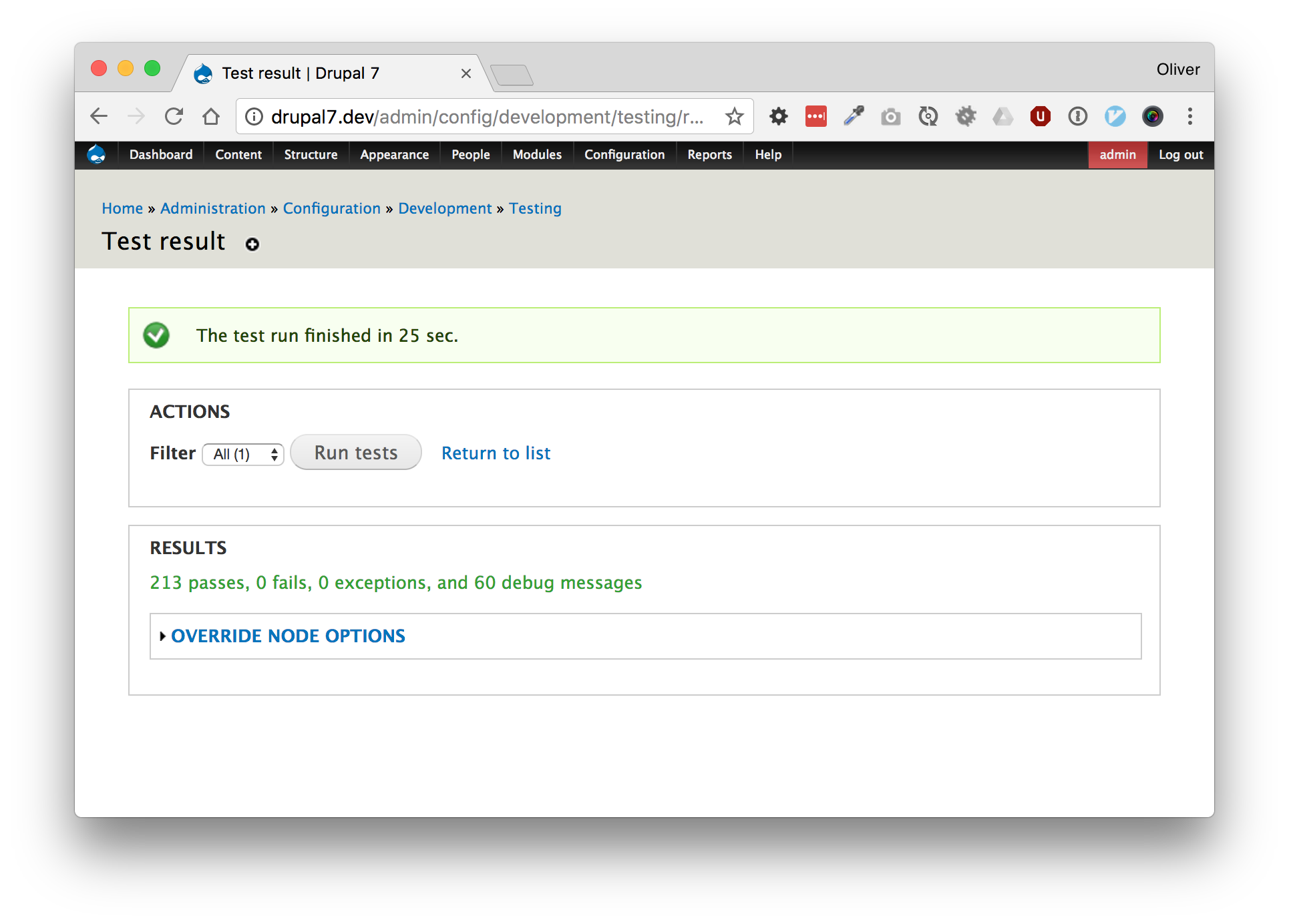
Task: Expand the Override Node Options results section
Action: (288, 636)
